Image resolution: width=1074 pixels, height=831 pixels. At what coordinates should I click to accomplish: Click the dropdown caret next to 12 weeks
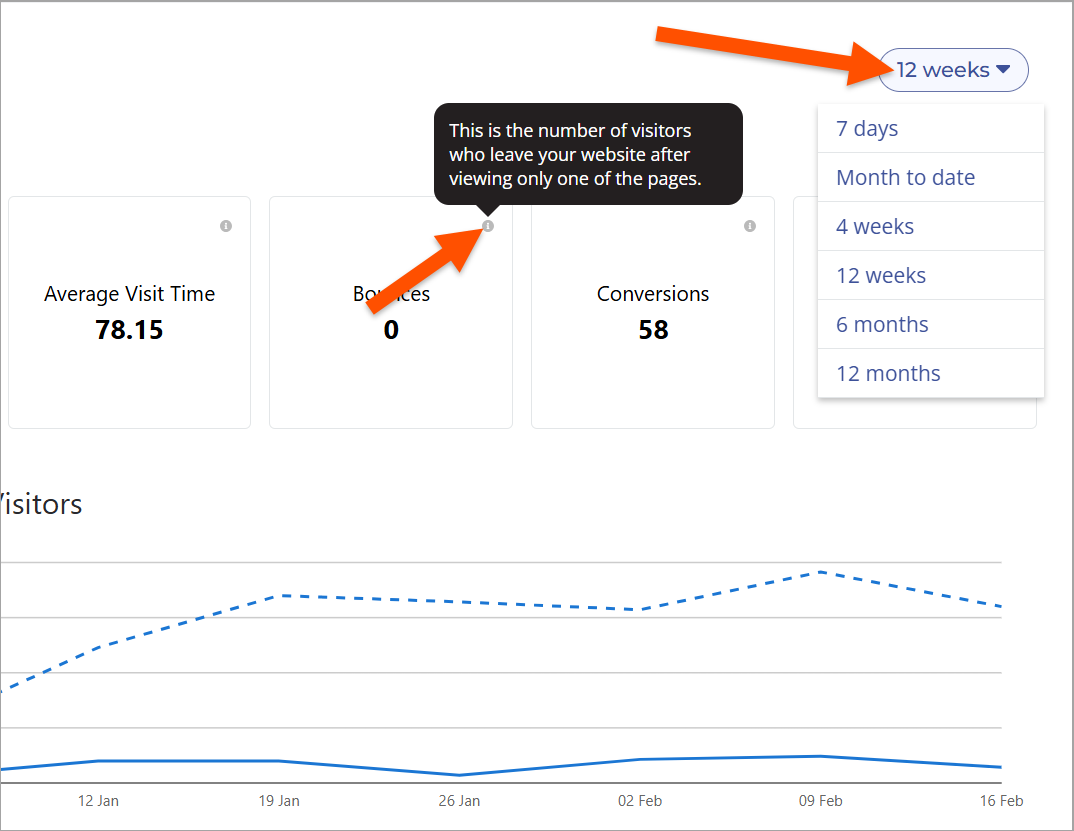1004,69
